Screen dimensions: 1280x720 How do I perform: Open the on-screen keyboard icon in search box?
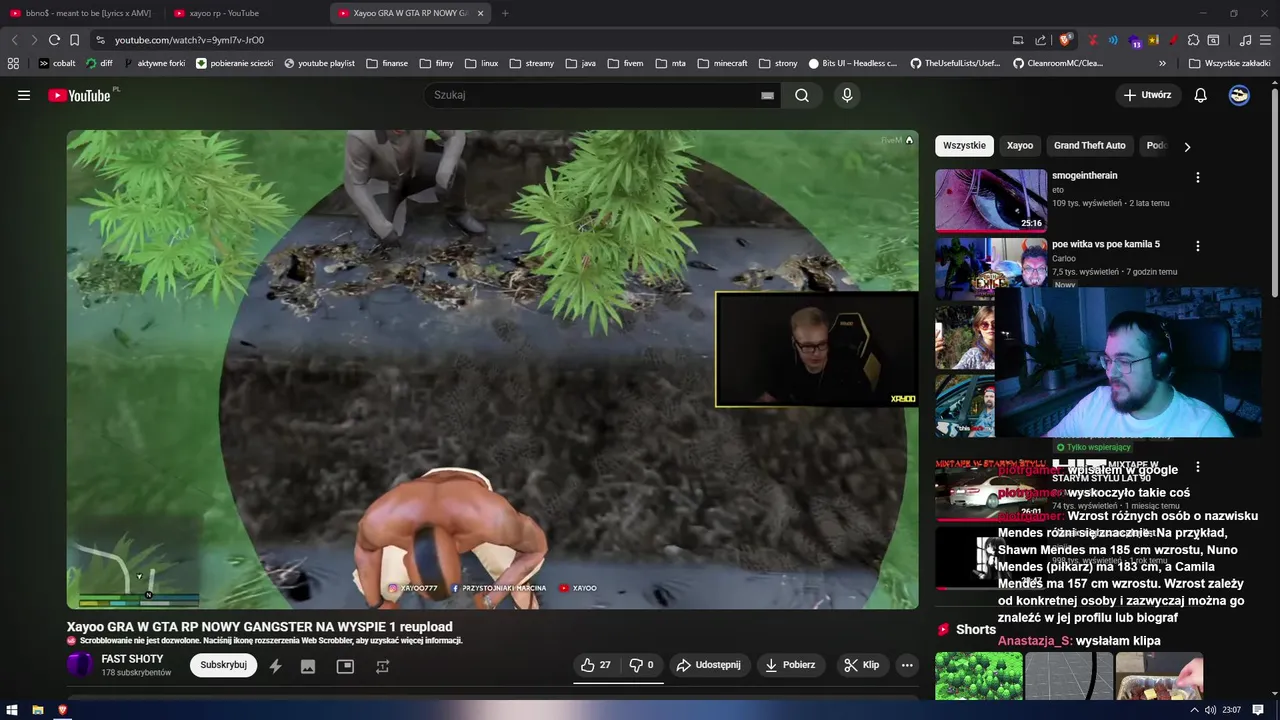point(767,96)
